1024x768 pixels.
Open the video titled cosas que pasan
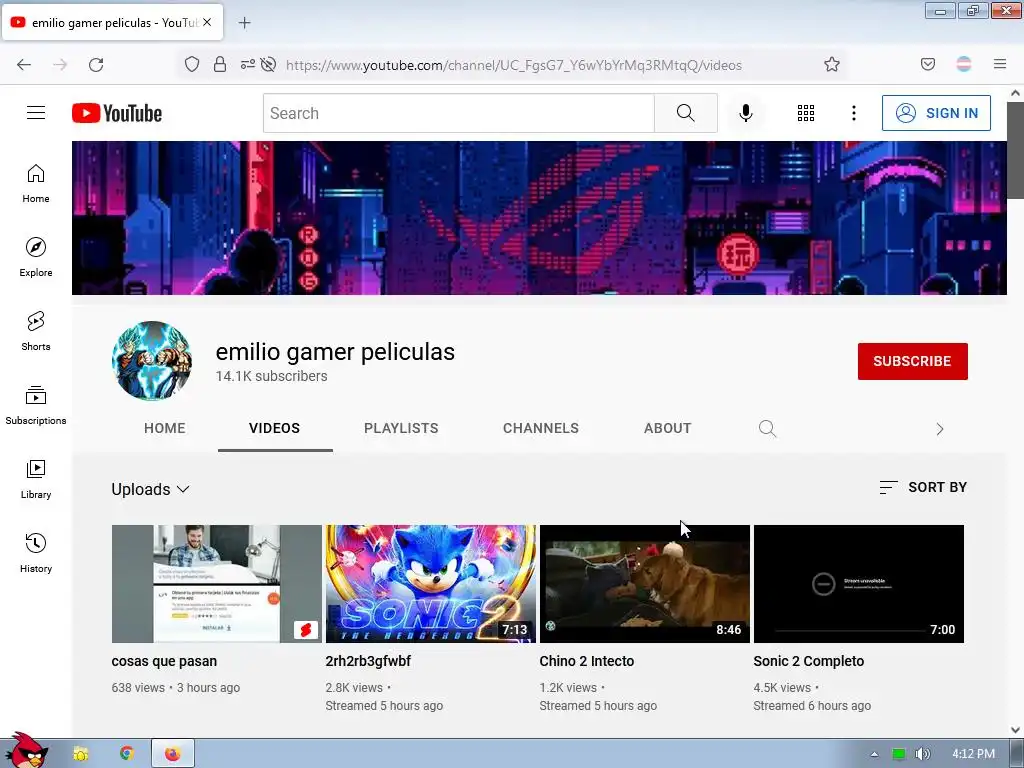point(164,661)
